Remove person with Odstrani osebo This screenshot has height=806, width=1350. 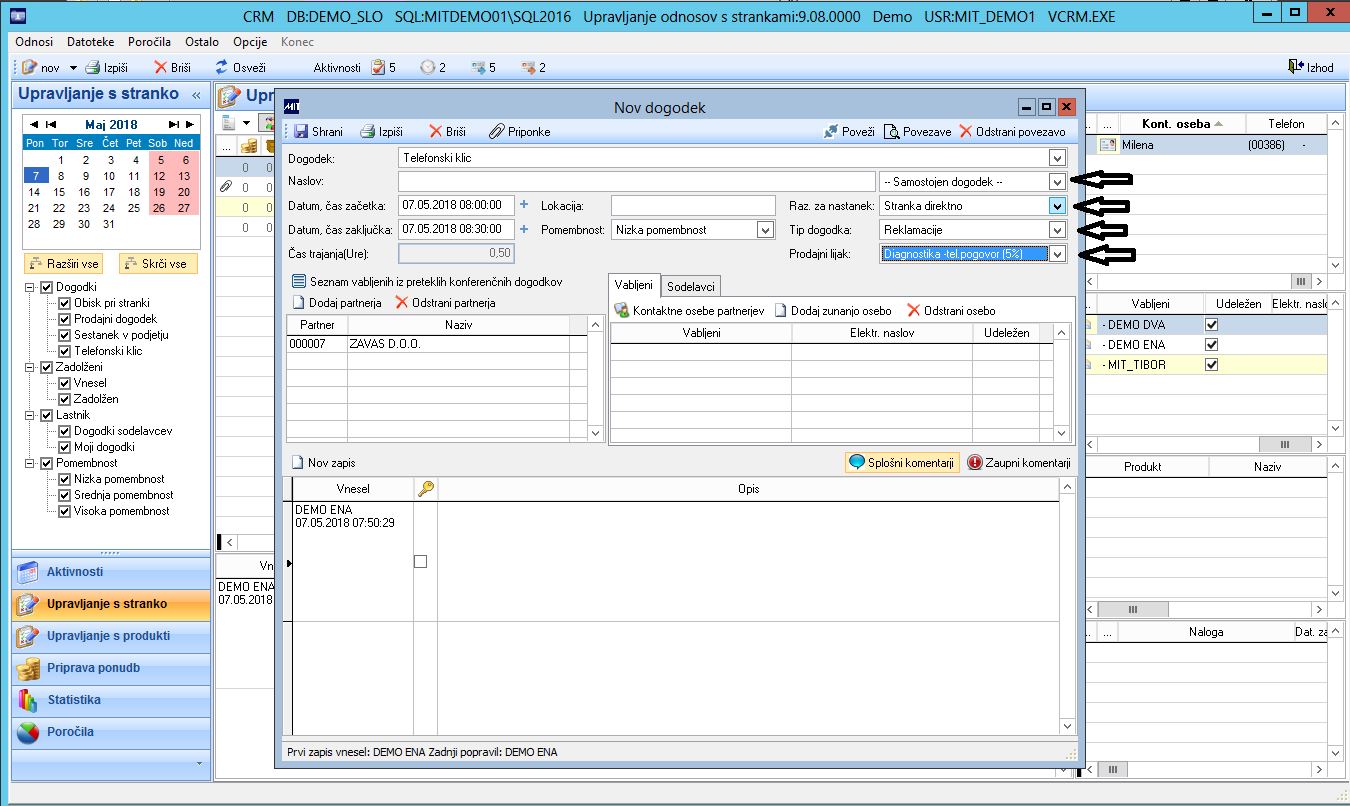click(951, 311)
